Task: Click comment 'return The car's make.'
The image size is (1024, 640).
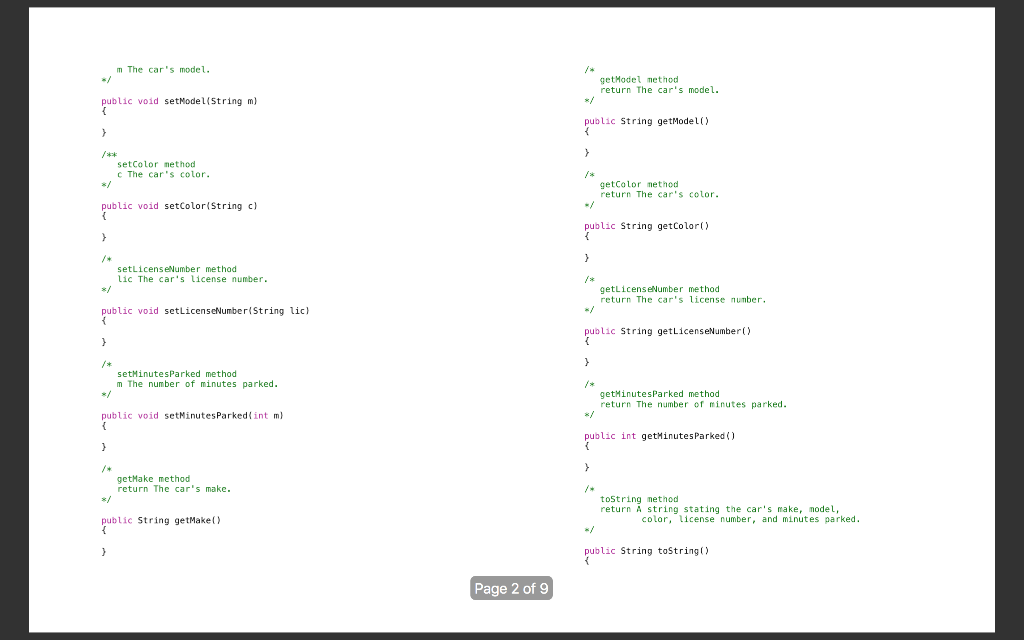Action: tap(174, 489)
